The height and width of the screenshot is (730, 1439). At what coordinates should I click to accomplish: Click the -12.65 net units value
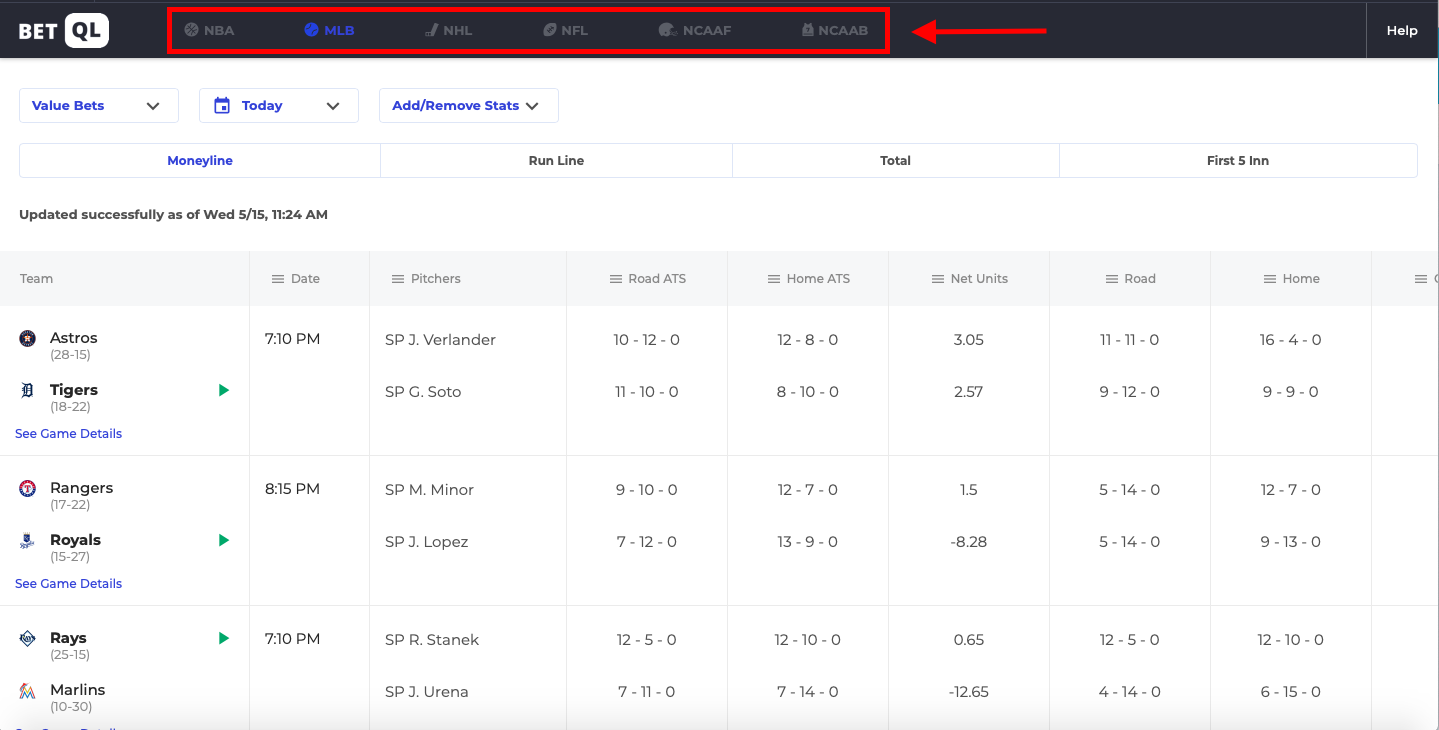pos(970,692)
